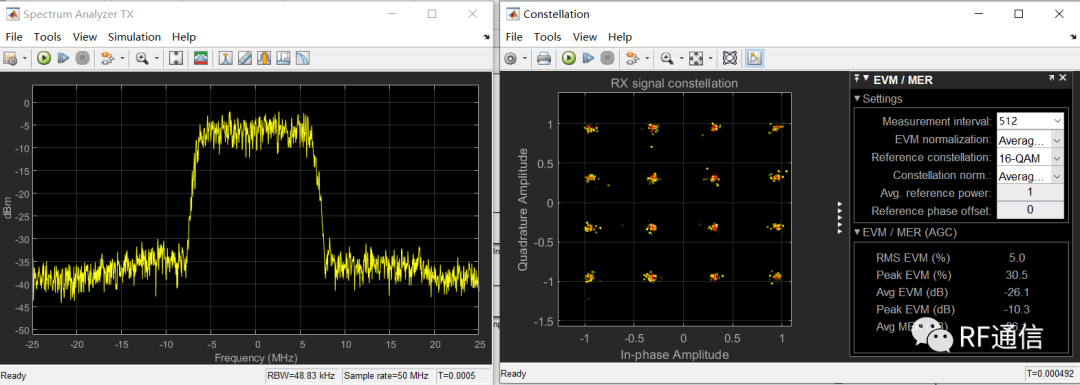The image size is (1080, 385).
Task: Run simulation from Spectrum Analyzer toolbar
Action: (x=43, y=59)
